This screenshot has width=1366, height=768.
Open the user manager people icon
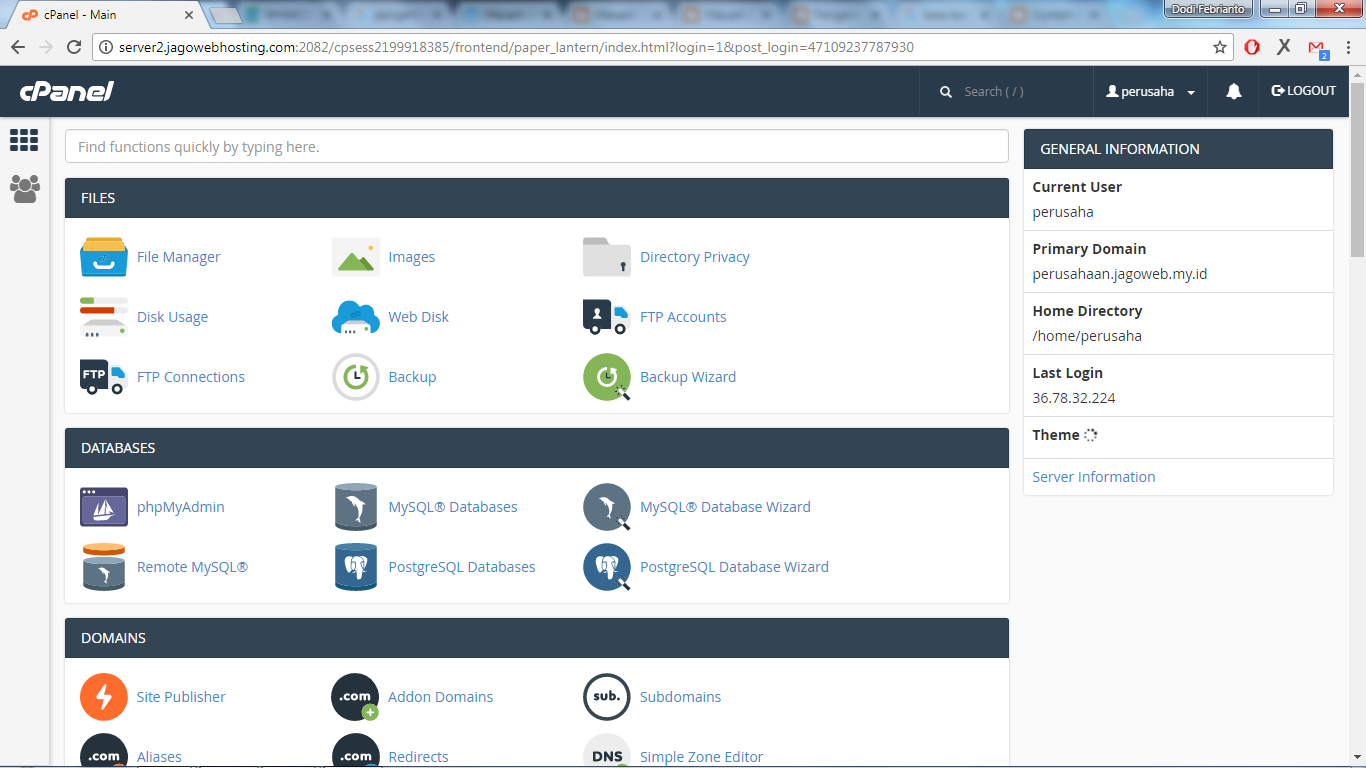[x=24, y=189]
